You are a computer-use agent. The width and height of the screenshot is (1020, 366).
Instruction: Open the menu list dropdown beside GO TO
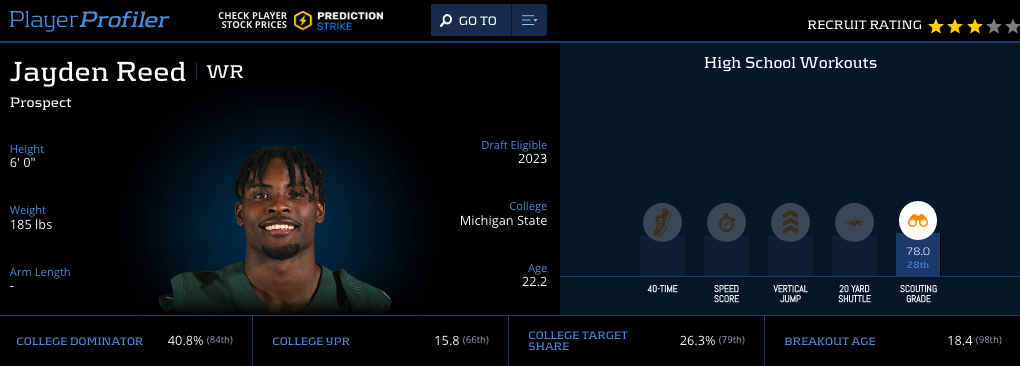529,20
